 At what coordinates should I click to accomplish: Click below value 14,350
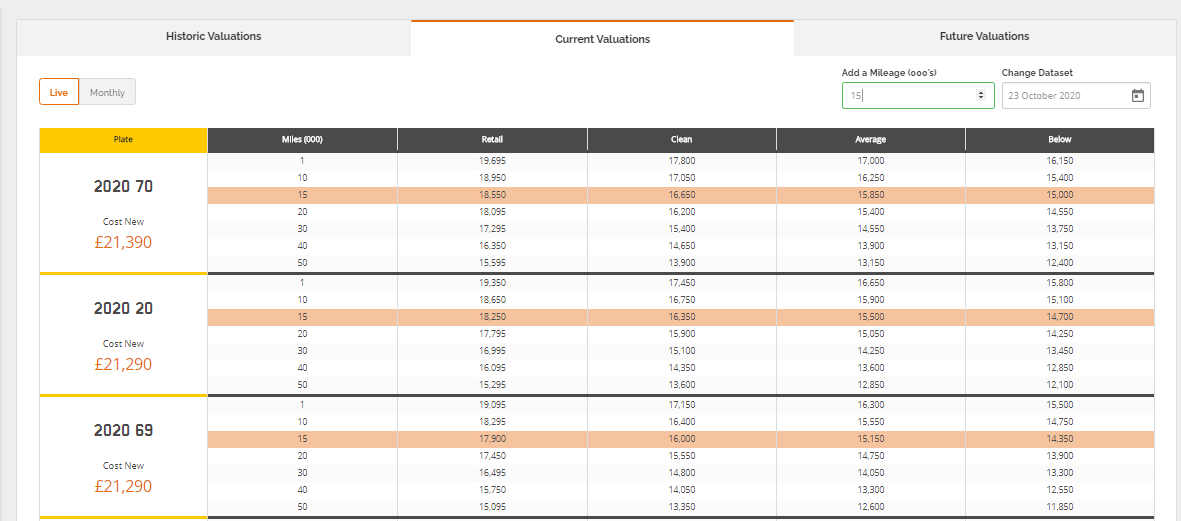(1060, 439)
